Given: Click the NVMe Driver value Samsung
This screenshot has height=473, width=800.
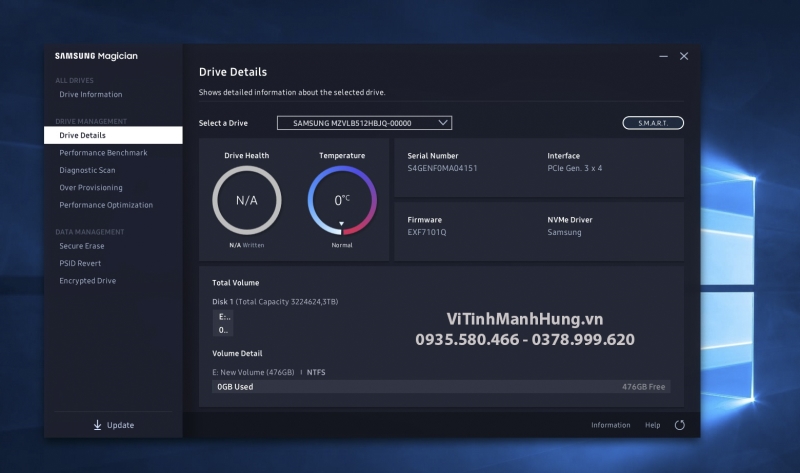Looking at the screenshot, I should pyautogui.click(x=564, y=232).
